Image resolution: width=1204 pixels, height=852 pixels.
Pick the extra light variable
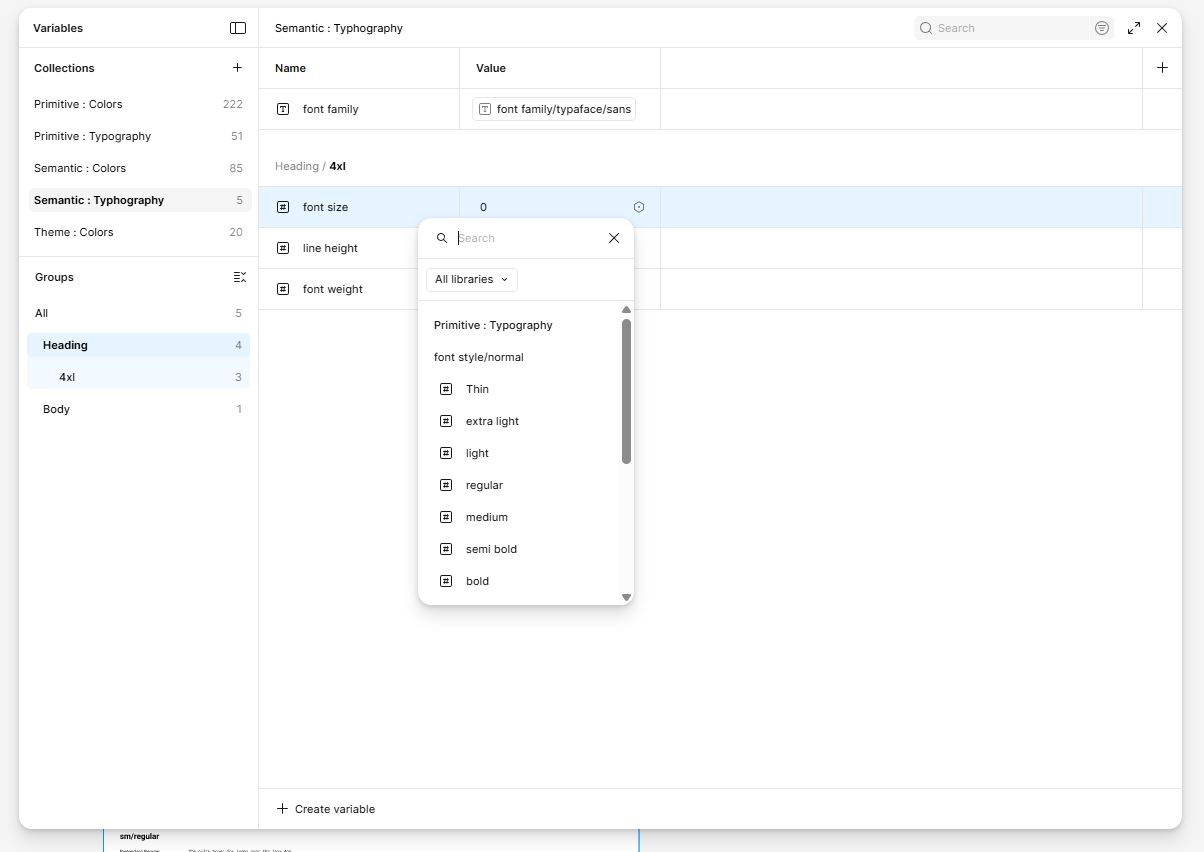coord(492,421)
